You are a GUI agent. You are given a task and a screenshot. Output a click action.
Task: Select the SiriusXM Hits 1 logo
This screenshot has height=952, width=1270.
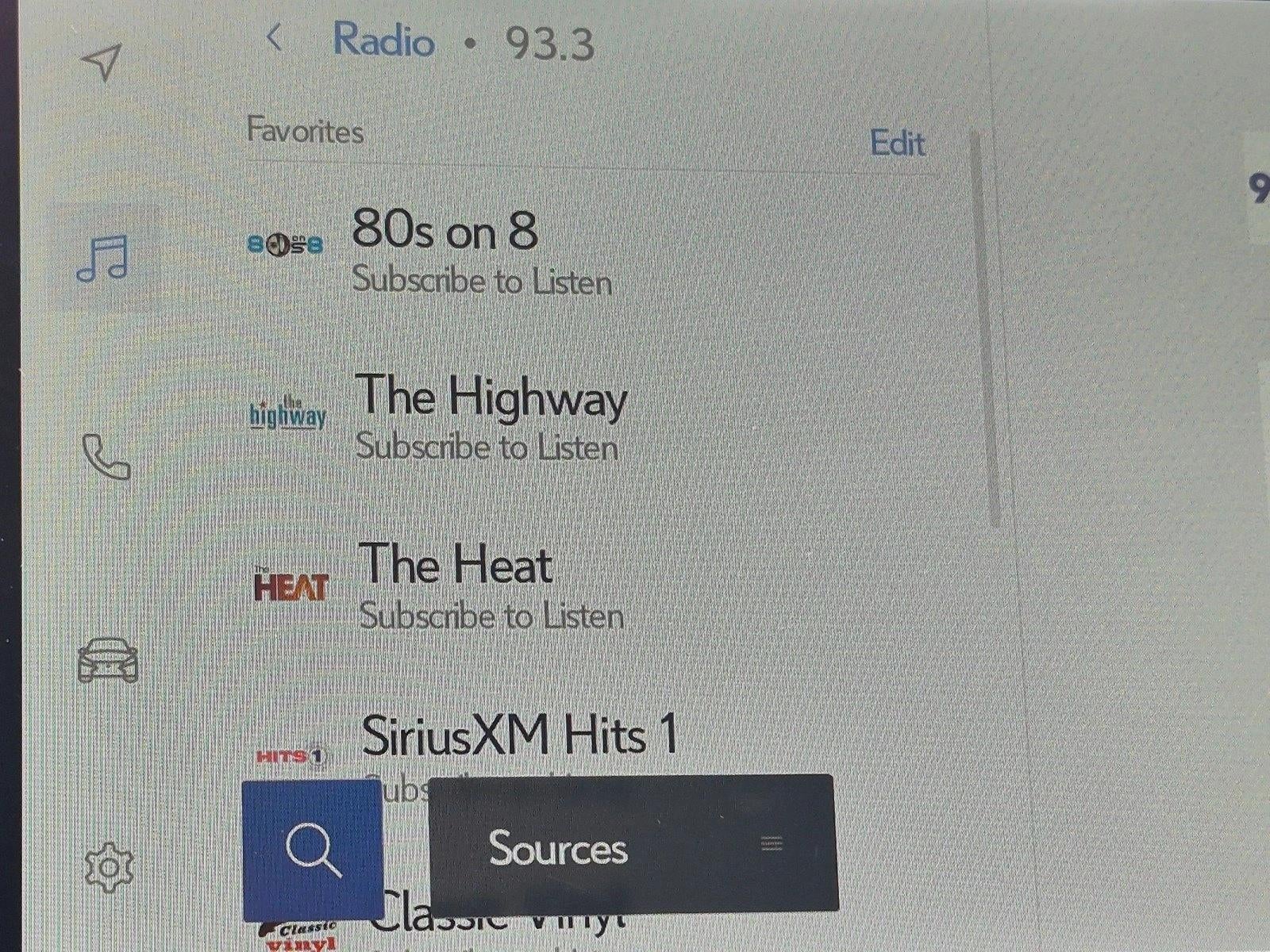click(x=291, y=756)
